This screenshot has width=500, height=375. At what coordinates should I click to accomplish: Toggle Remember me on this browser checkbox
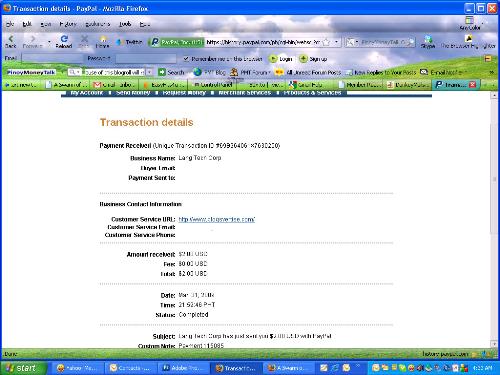click(x=186, y=59)
